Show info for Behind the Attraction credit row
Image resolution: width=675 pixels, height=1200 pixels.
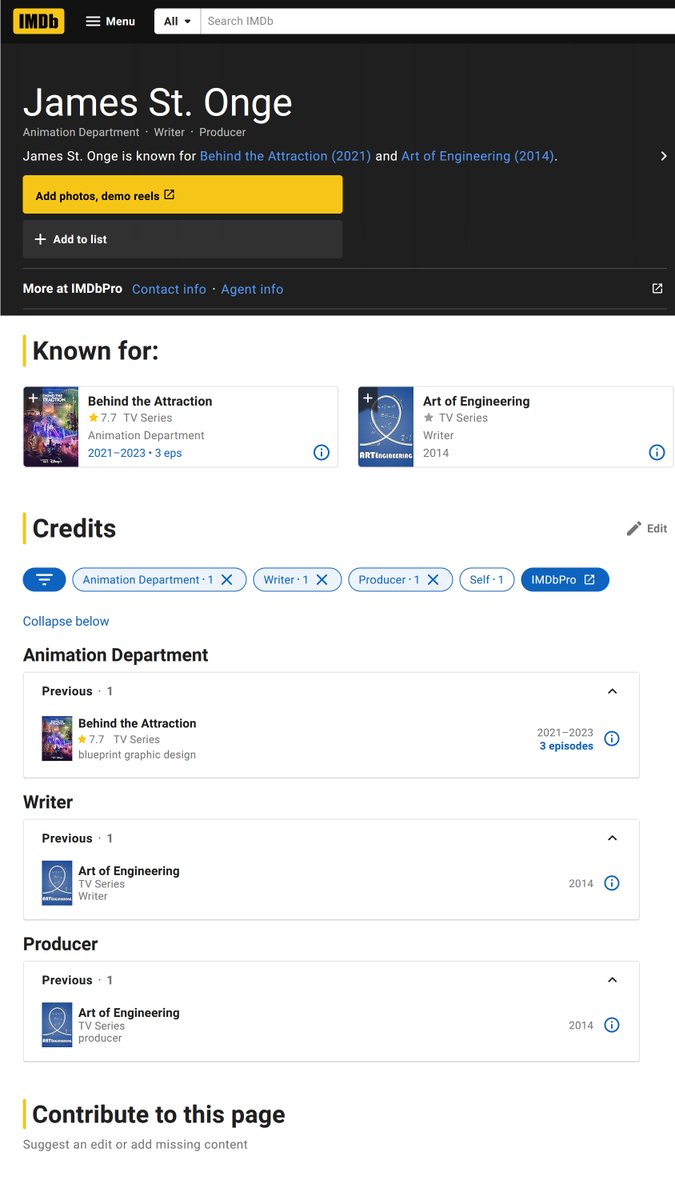612,739
